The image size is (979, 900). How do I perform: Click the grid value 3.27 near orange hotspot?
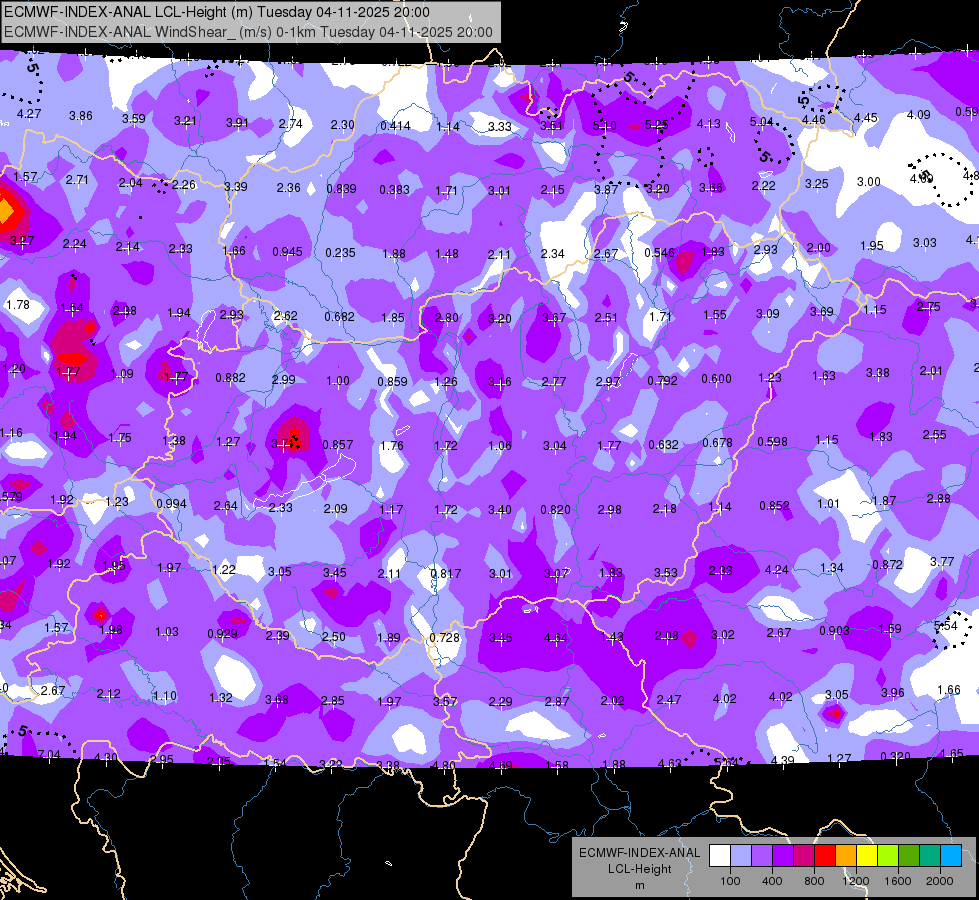tap(22, 240)
